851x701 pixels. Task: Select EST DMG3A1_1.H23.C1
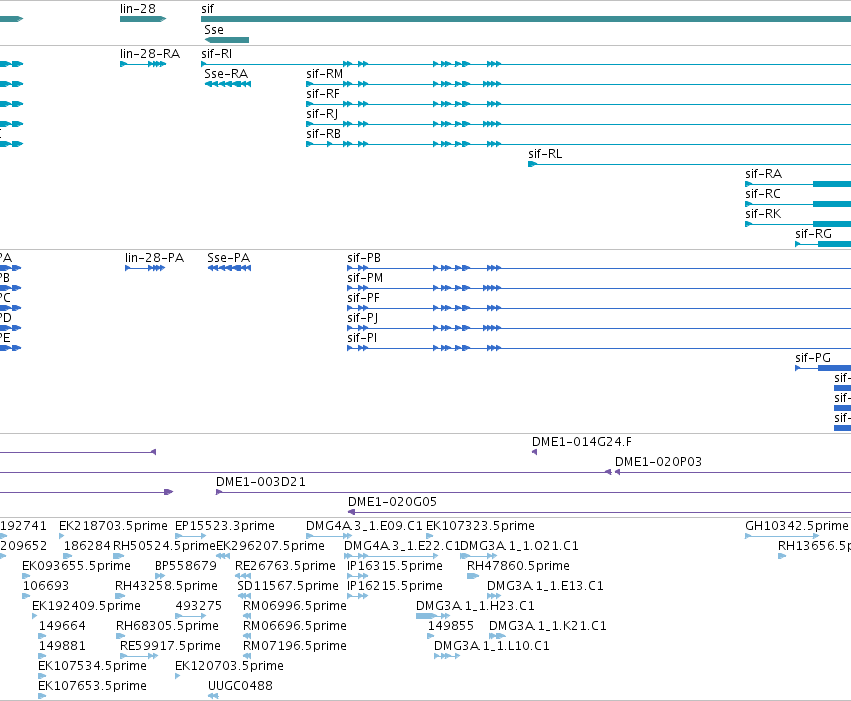[x=475, y=607]
